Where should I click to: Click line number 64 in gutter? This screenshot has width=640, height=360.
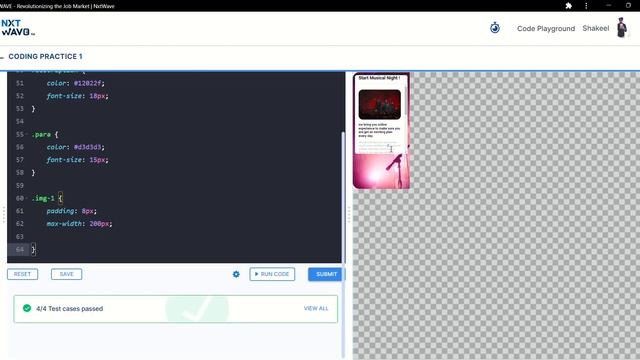[x=20, y=249]
